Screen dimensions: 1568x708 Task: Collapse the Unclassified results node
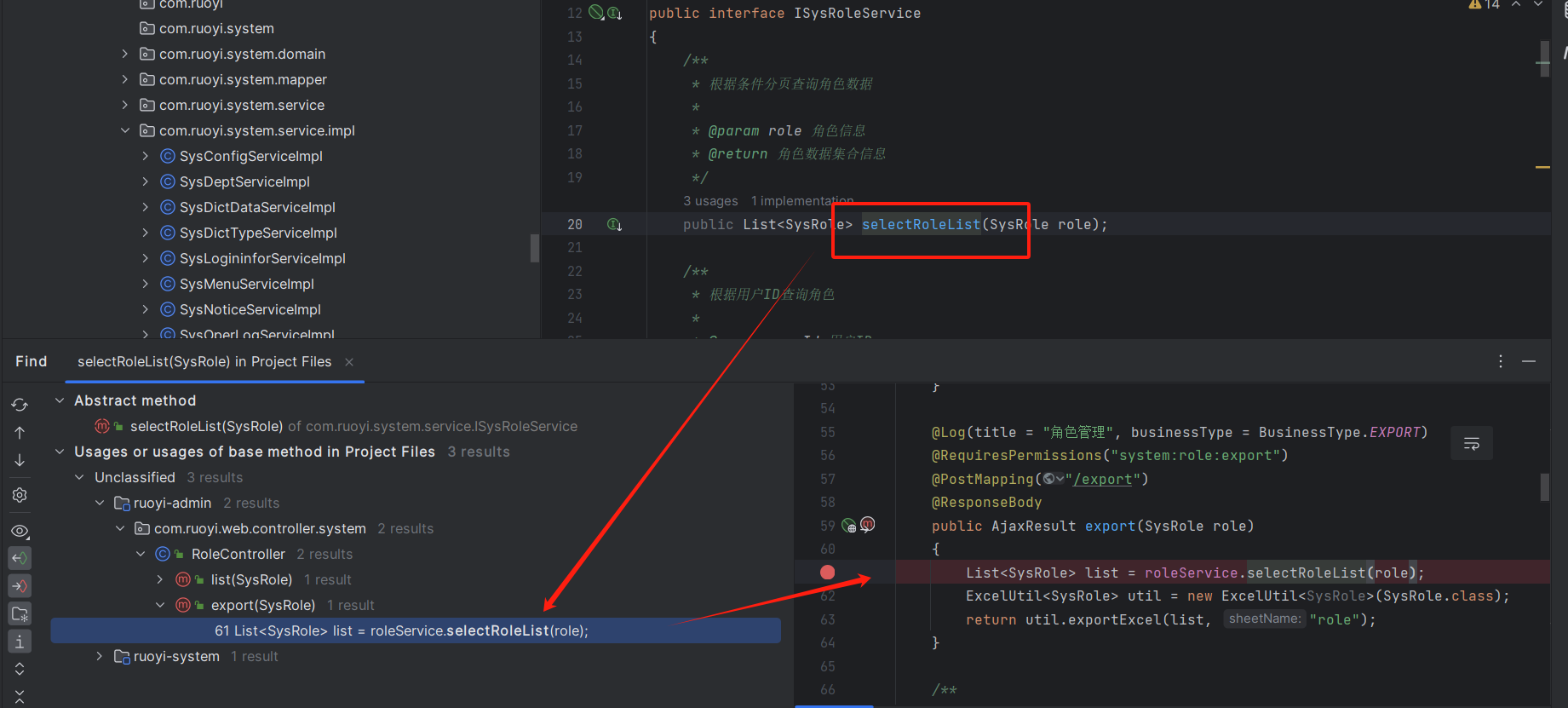click(x=79, y=477)
